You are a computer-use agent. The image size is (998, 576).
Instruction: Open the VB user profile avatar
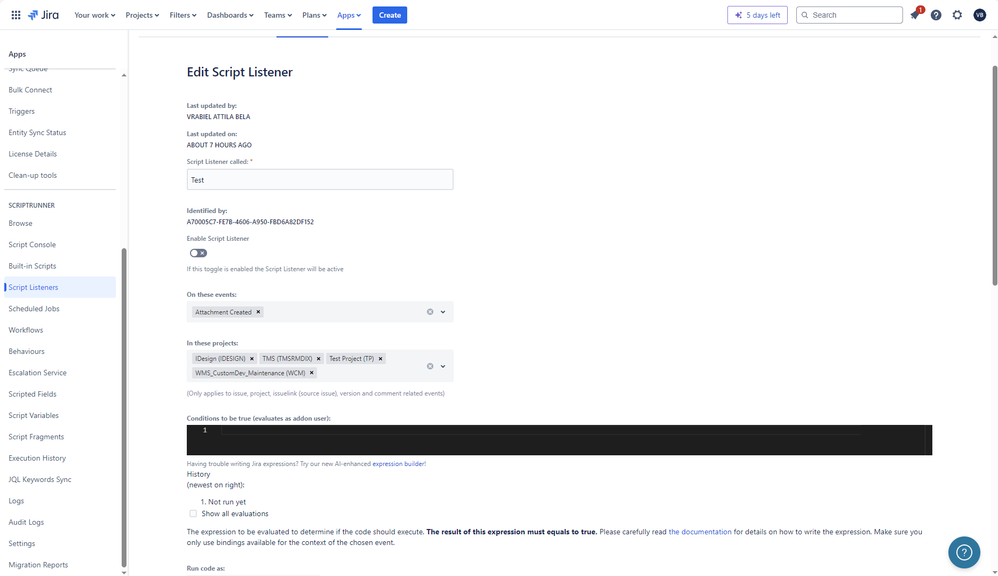[980, 15]
